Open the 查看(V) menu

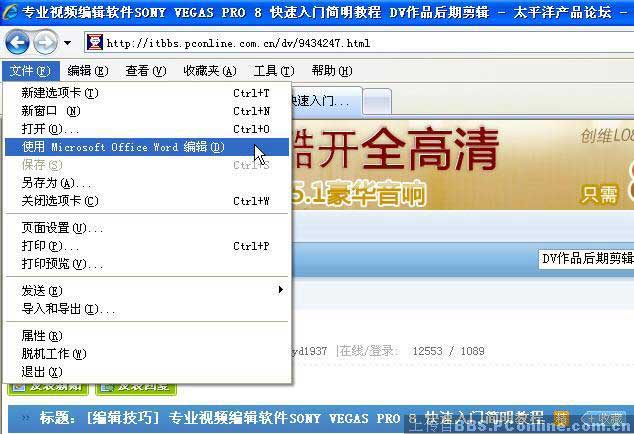click(x=146, y=71)
